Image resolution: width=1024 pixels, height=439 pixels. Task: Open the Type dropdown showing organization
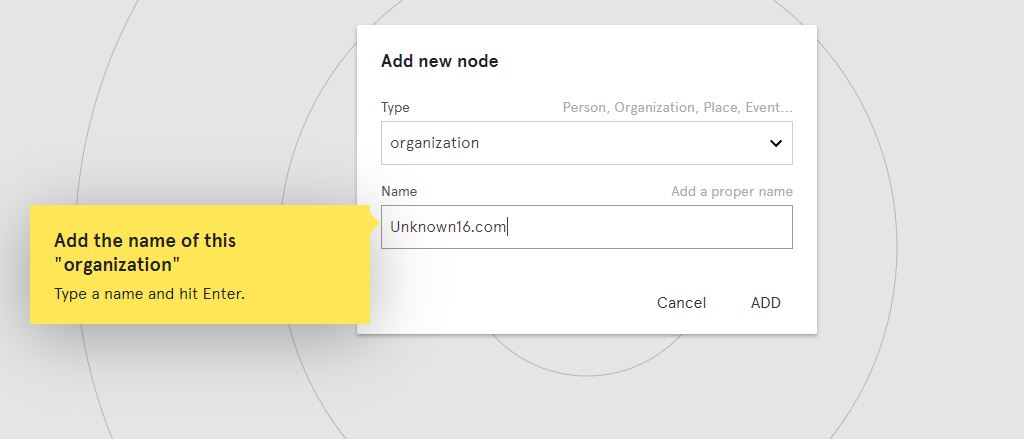point(586,143)
